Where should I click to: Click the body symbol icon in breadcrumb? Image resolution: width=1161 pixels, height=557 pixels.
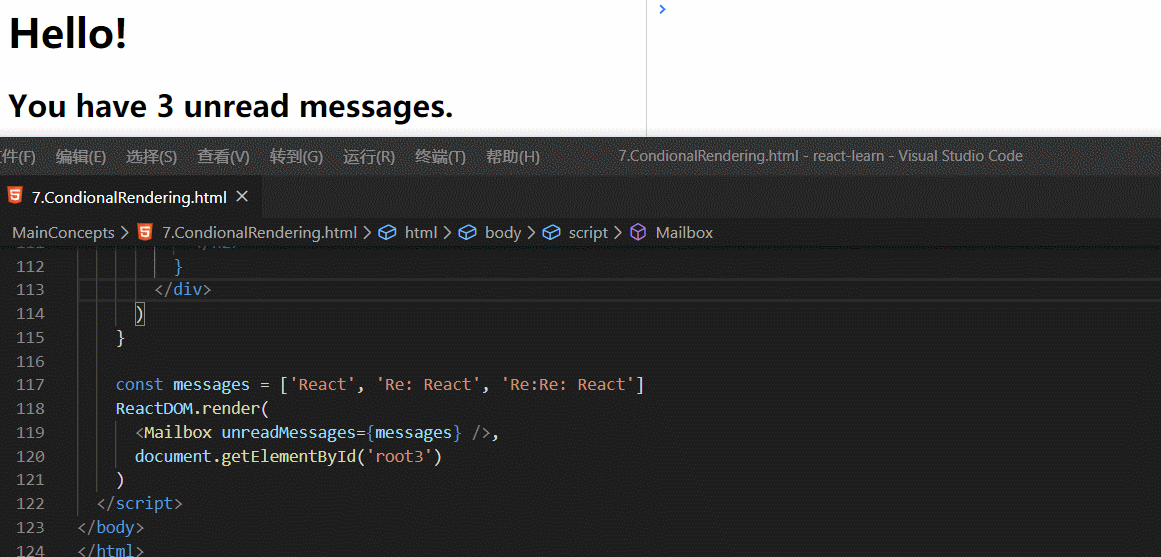(467, 233)
